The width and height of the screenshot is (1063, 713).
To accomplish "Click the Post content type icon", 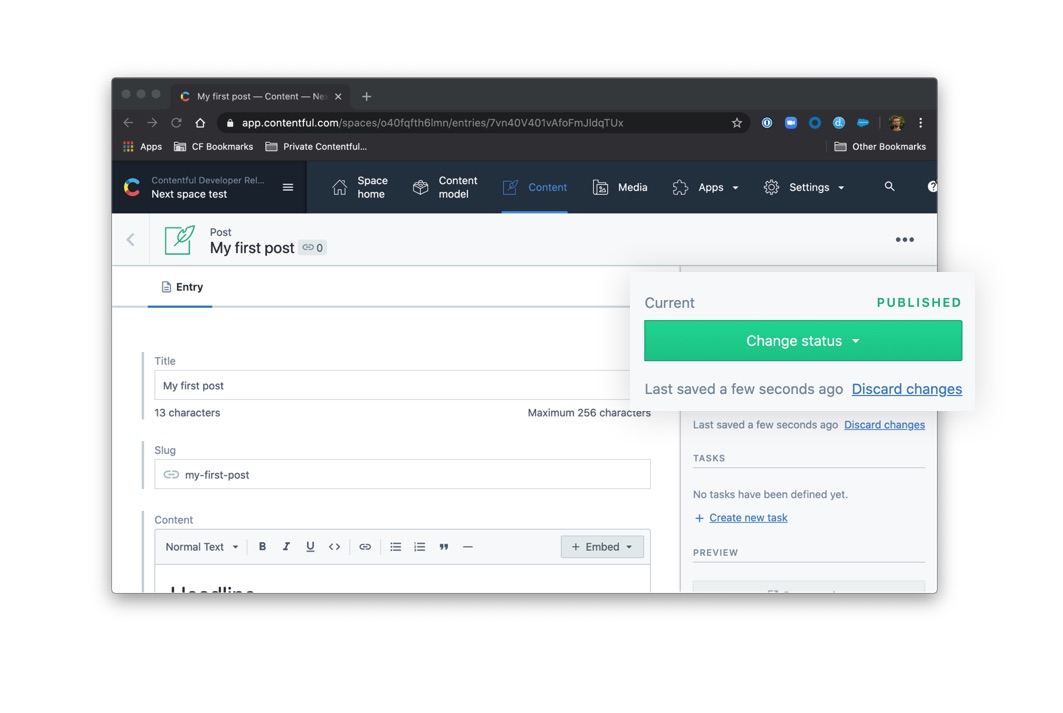I will coord(180,240).
